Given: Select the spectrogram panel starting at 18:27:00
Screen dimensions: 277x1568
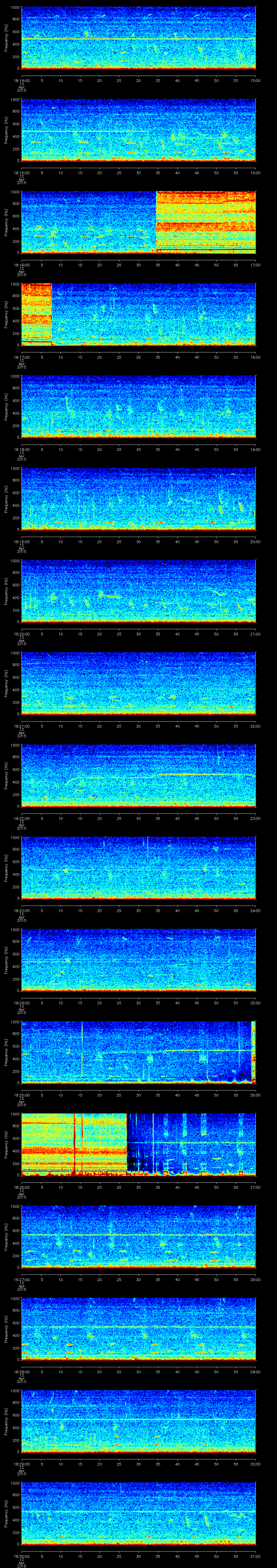Looking at the screenshot, I should pyautogui.click(x=138, y=1237).
